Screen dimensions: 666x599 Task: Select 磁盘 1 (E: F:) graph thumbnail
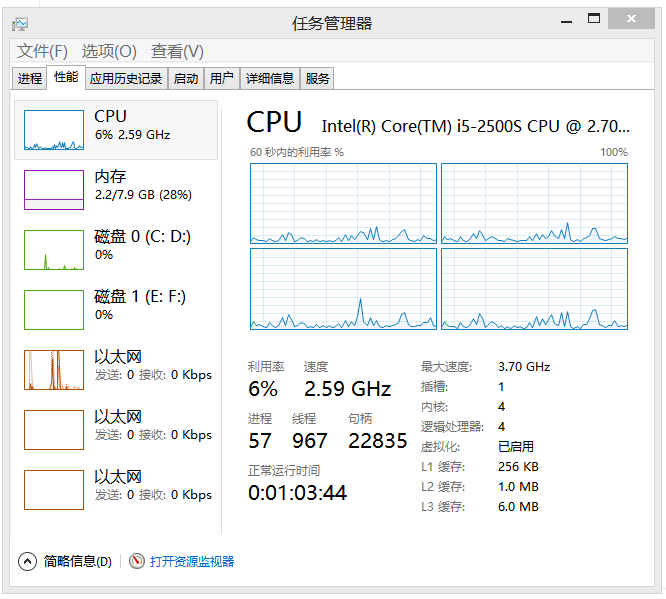(x=54, y=310)
